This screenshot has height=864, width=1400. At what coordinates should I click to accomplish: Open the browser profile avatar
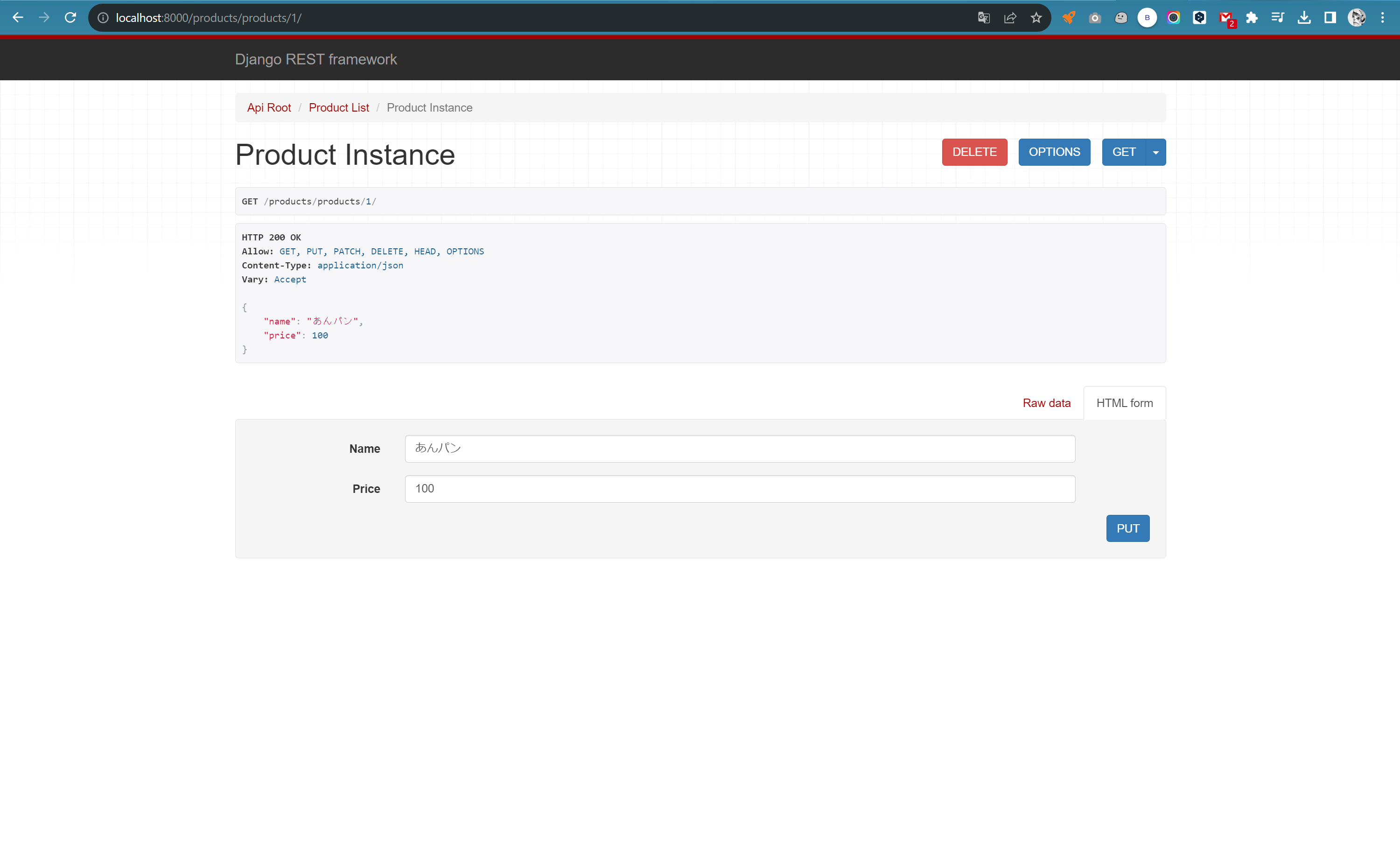tap(1357, 18)
